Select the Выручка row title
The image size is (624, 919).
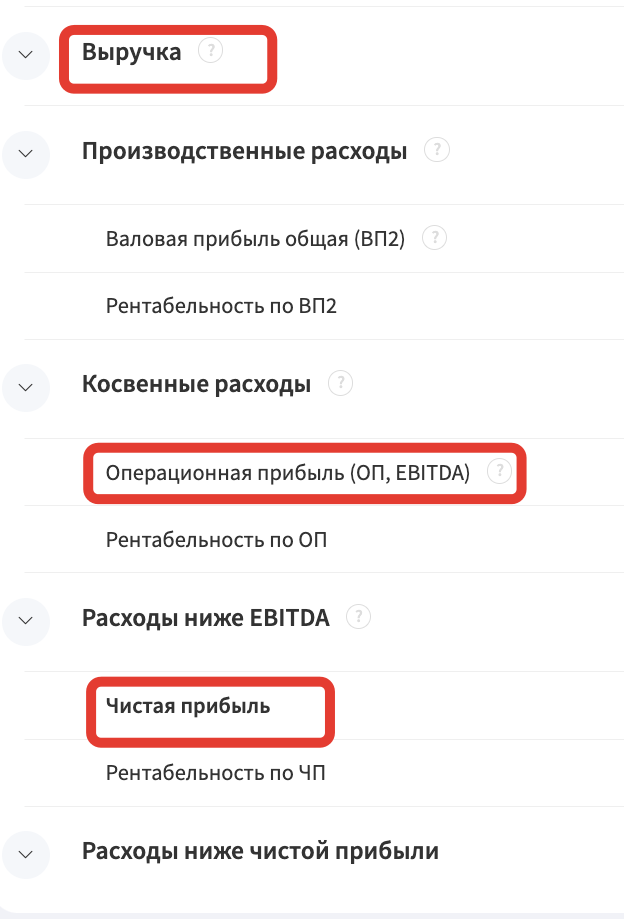coord(132,52)
